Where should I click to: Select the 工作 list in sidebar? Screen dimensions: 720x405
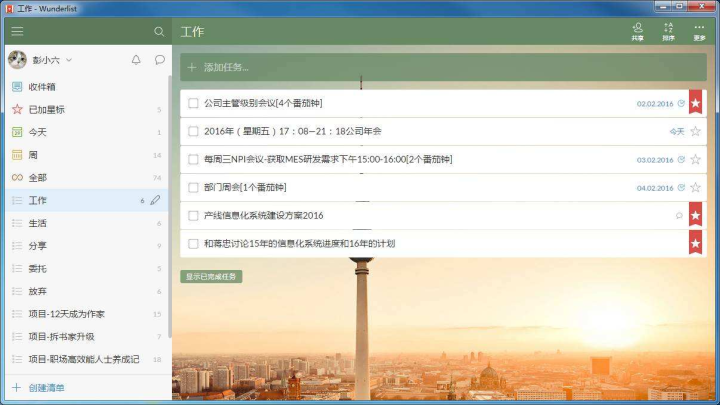pyautogui.click(x=87, y=200)
